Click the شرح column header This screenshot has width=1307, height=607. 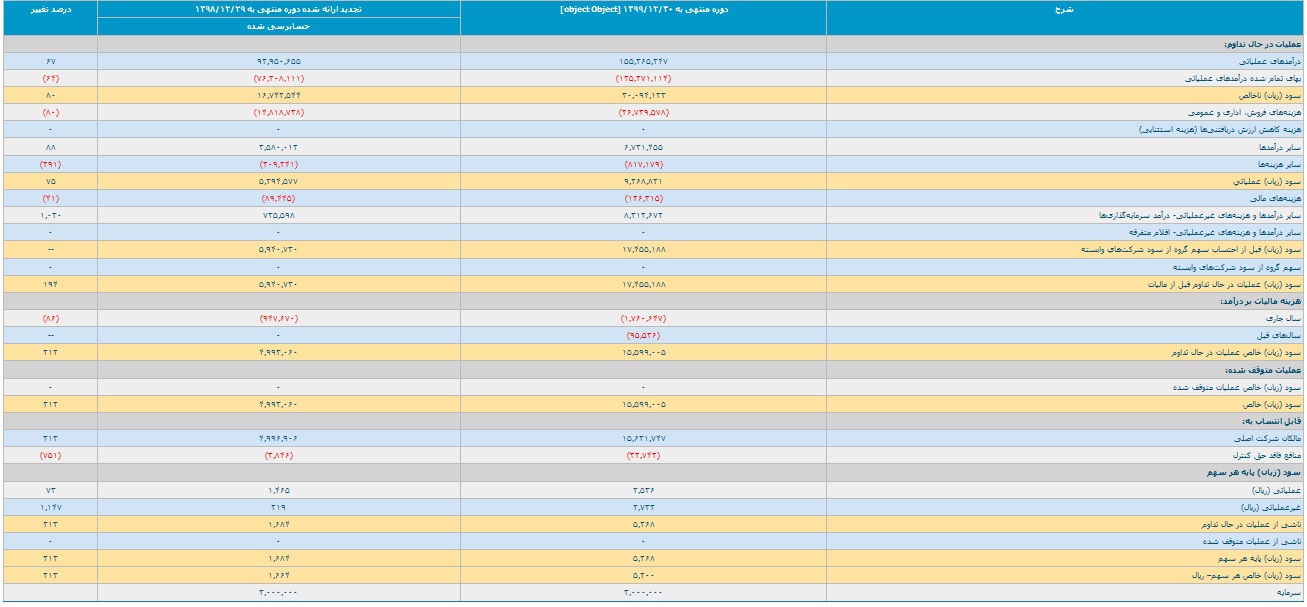point(1065,10)
